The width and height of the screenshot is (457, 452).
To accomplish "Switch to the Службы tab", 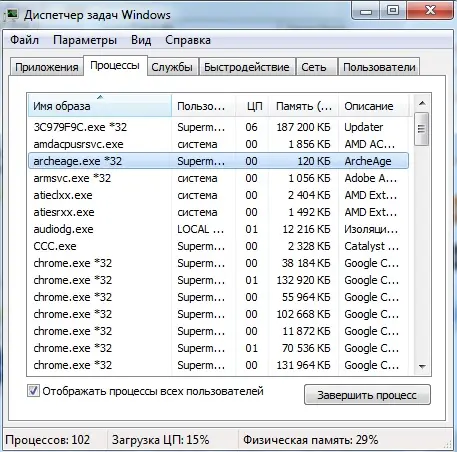I will click(172, 67).
